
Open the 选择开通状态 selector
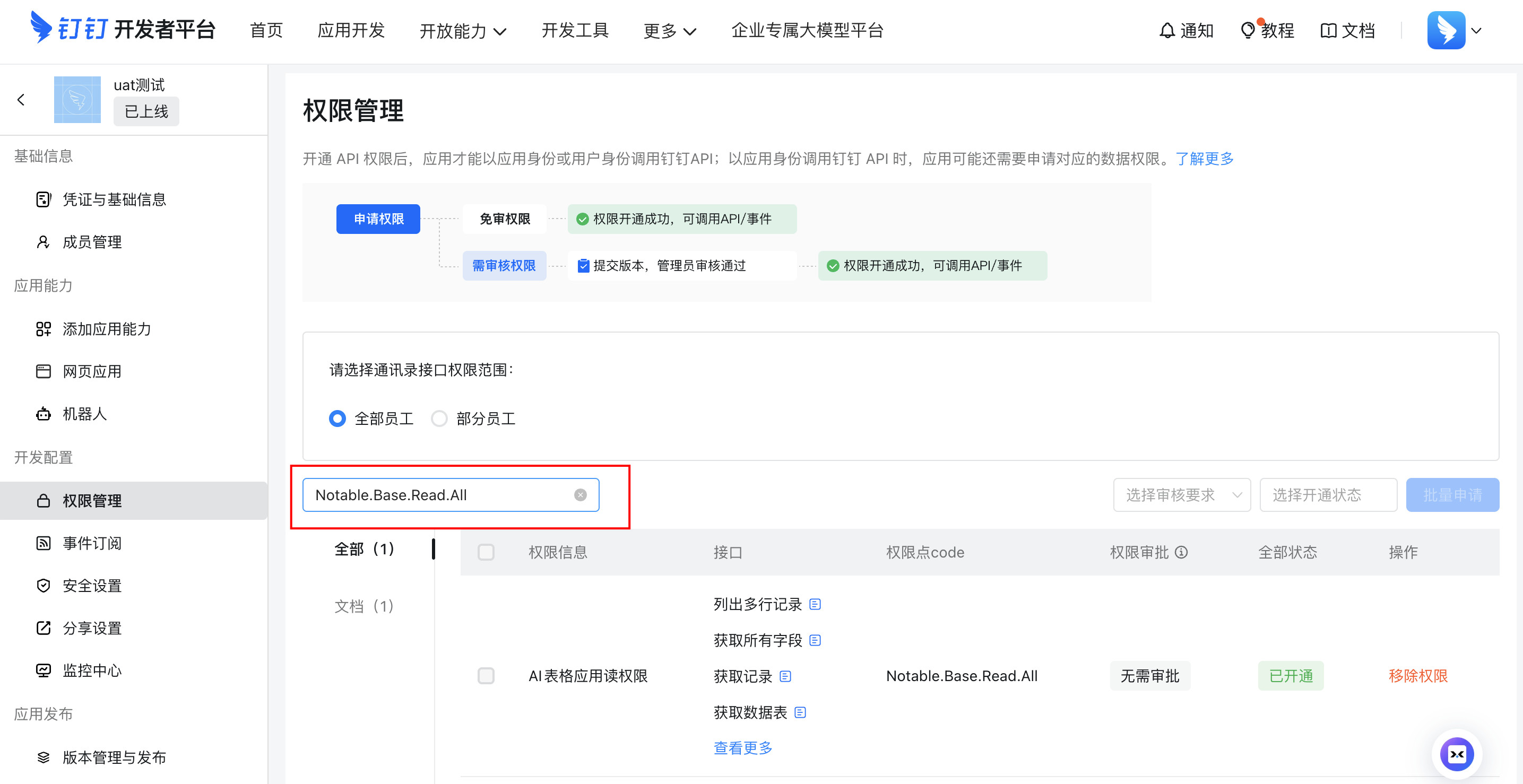coord(1327,495)
